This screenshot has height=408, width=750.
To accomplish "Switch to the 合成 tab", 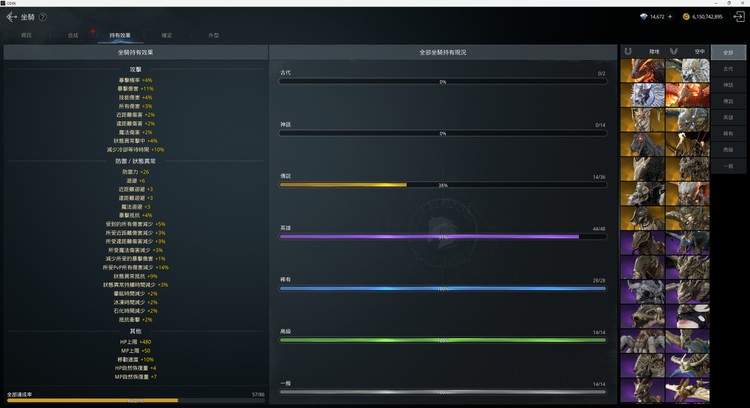I will pos(73,35).
